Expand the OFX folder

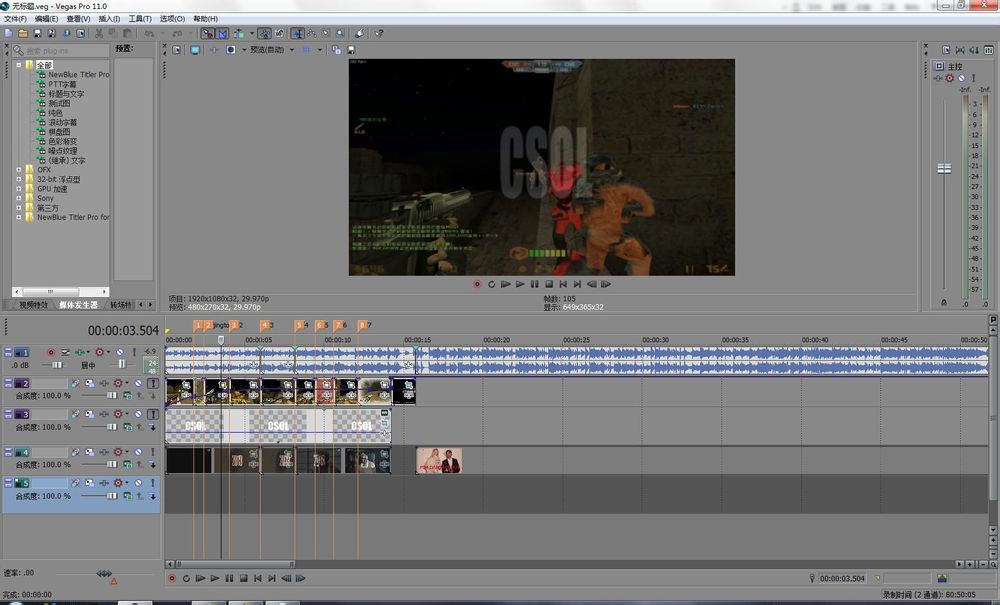click(18, 170)
